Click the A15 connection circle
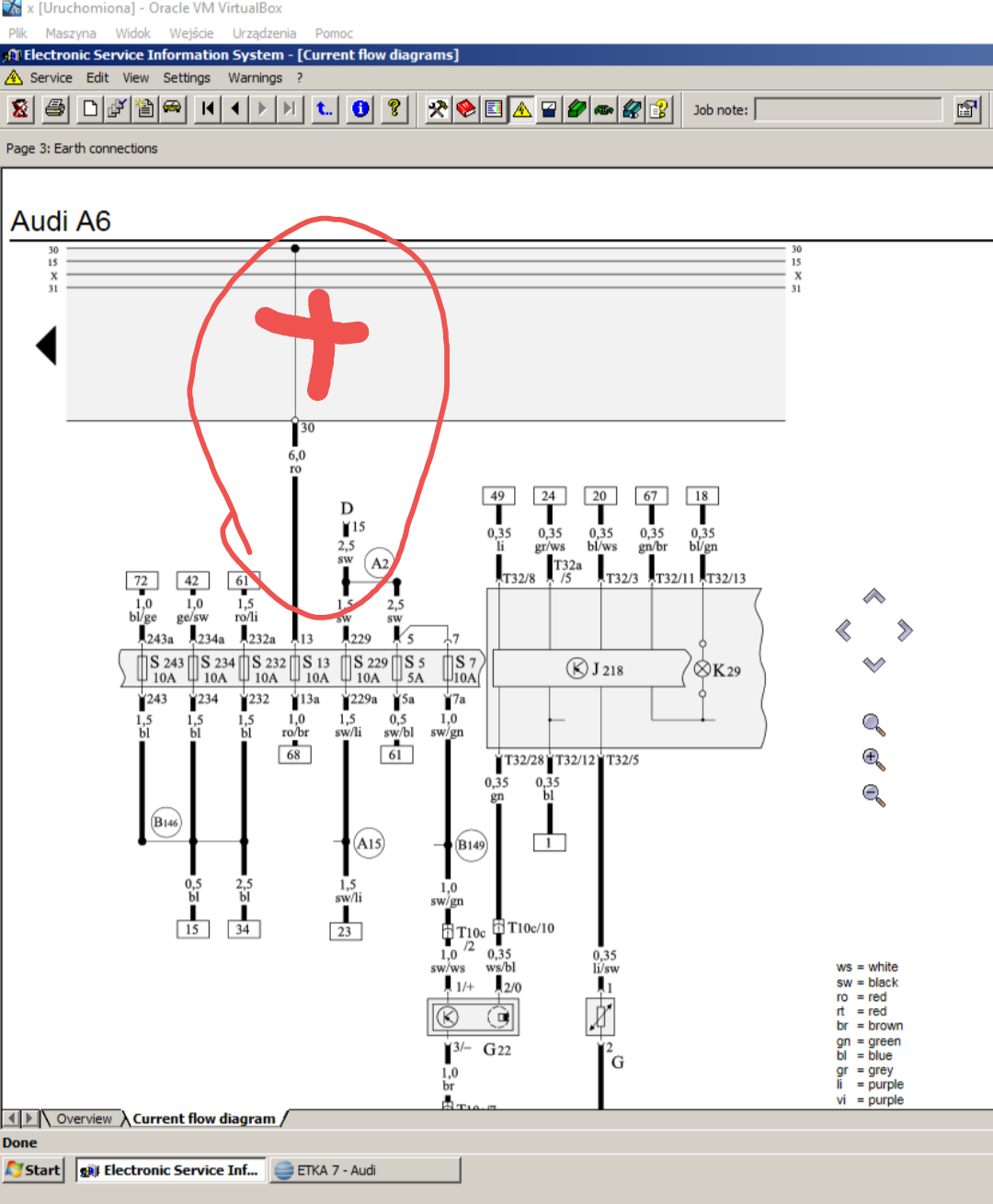 coord(369,844)
